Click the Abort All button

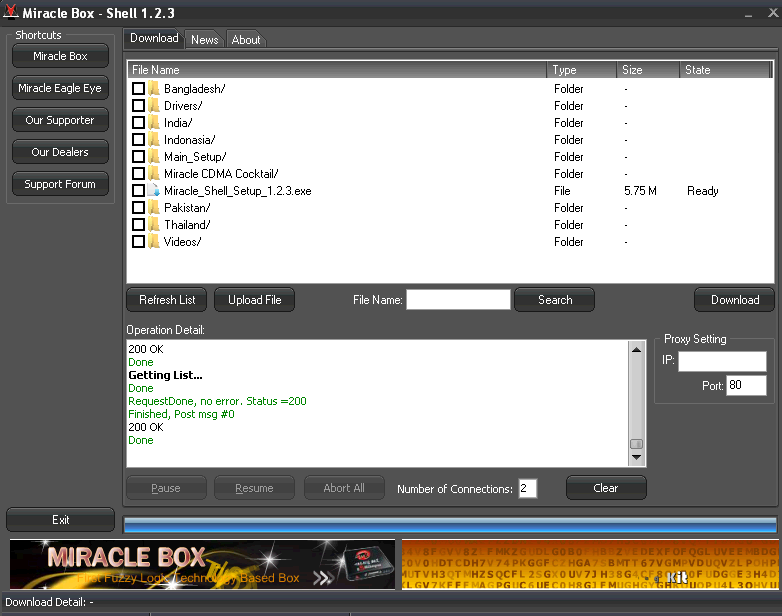tap(344, 487)
